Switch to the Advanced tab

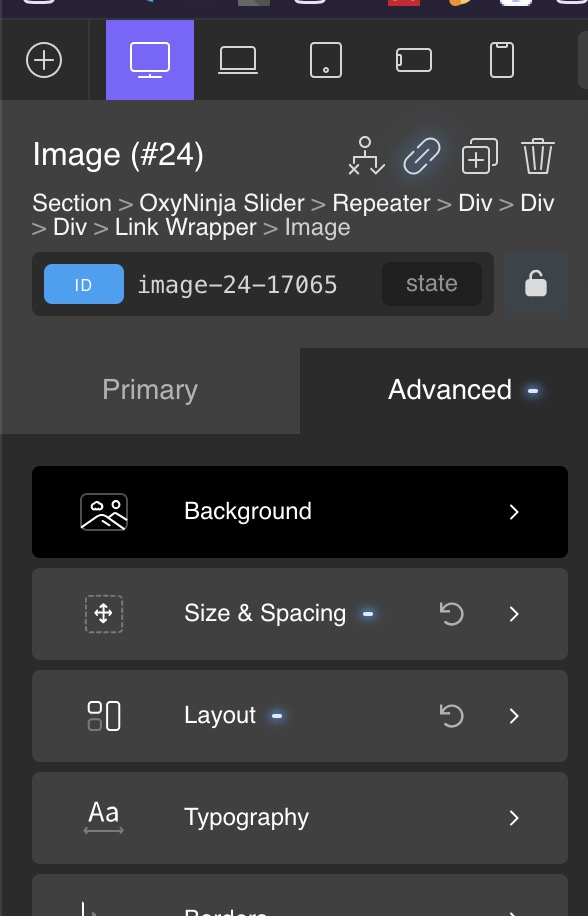(x=450, y=390)
